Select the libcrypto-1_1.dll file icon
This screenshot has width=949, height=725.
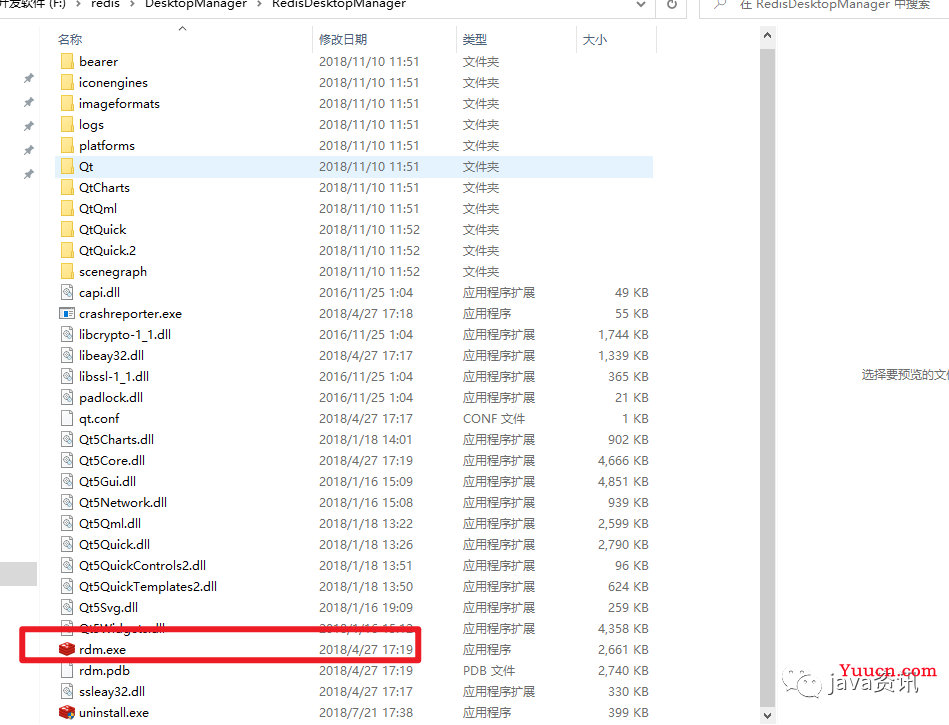(67, 334)
